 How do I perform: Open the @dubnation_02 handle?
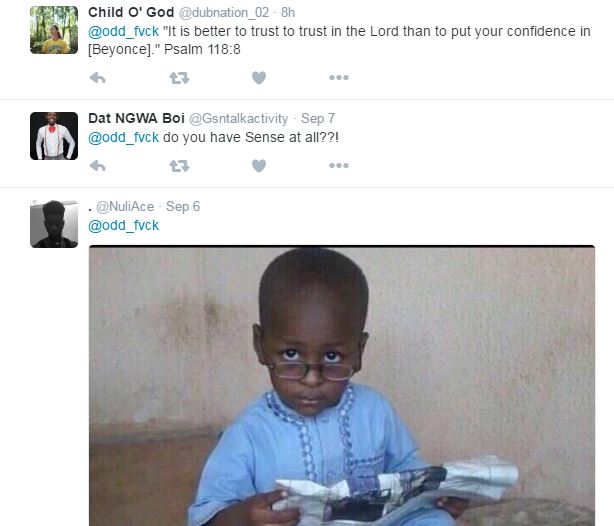(x=224, y=13)
